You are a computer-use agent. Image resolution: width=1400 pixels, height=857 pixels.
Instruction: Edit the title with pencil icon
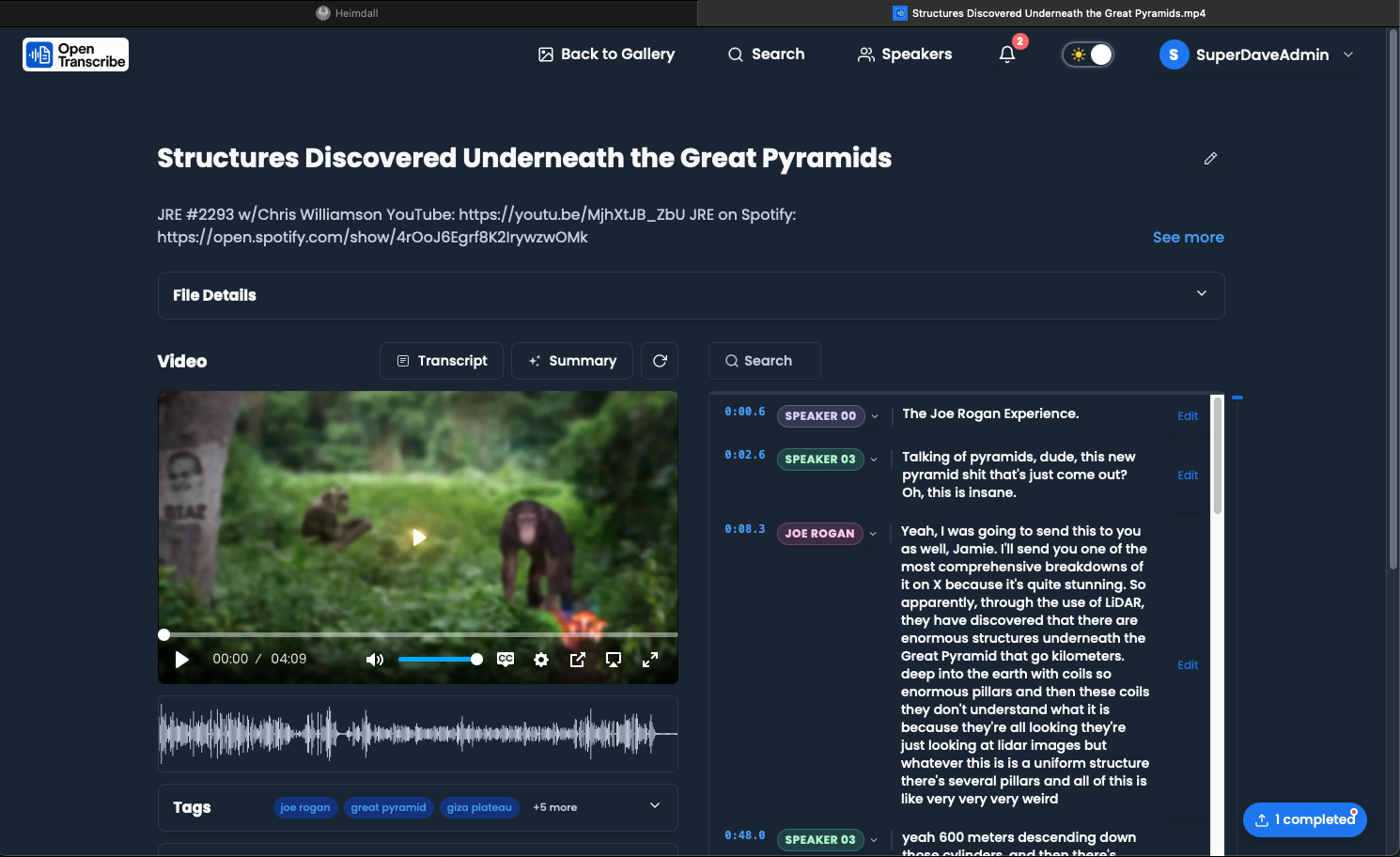click(x=1210, y=158)
